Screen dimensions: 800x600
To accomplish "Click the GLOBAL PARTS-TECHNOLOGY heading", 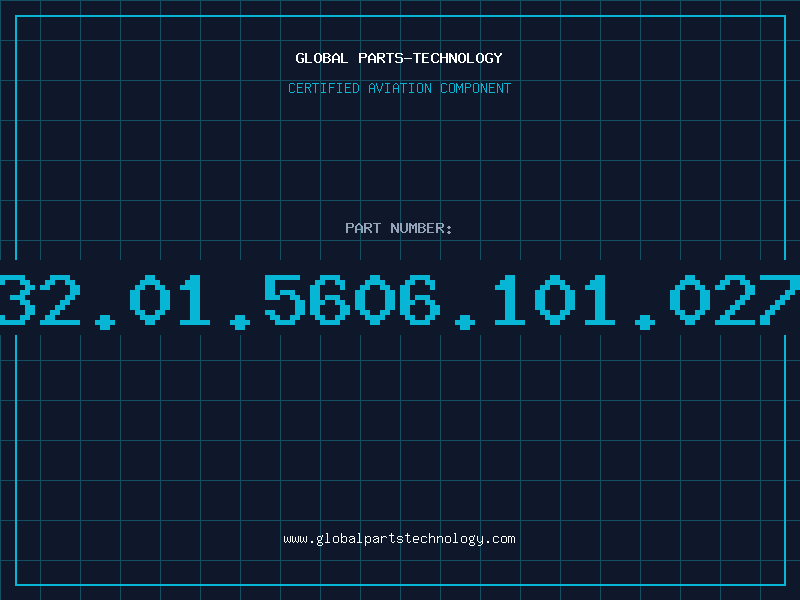I will coord(399,58).
